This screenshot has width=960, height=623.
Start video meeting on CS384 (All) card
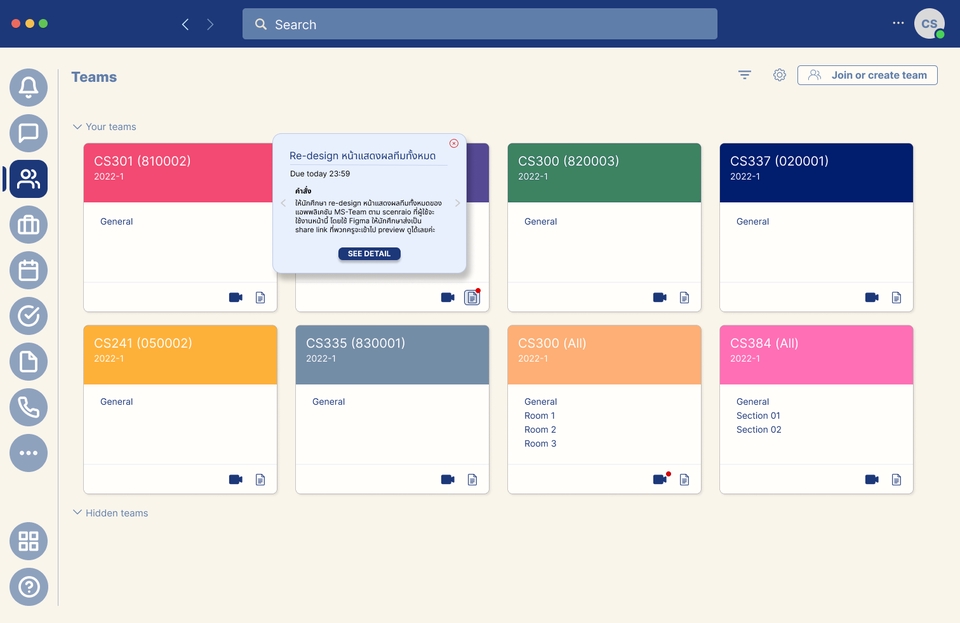pyautogui.click(x=872, y=479)
